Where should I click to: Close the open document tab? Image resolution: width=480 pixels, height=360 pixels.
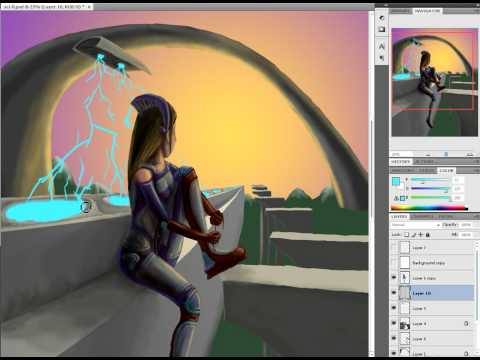(89, 7)
